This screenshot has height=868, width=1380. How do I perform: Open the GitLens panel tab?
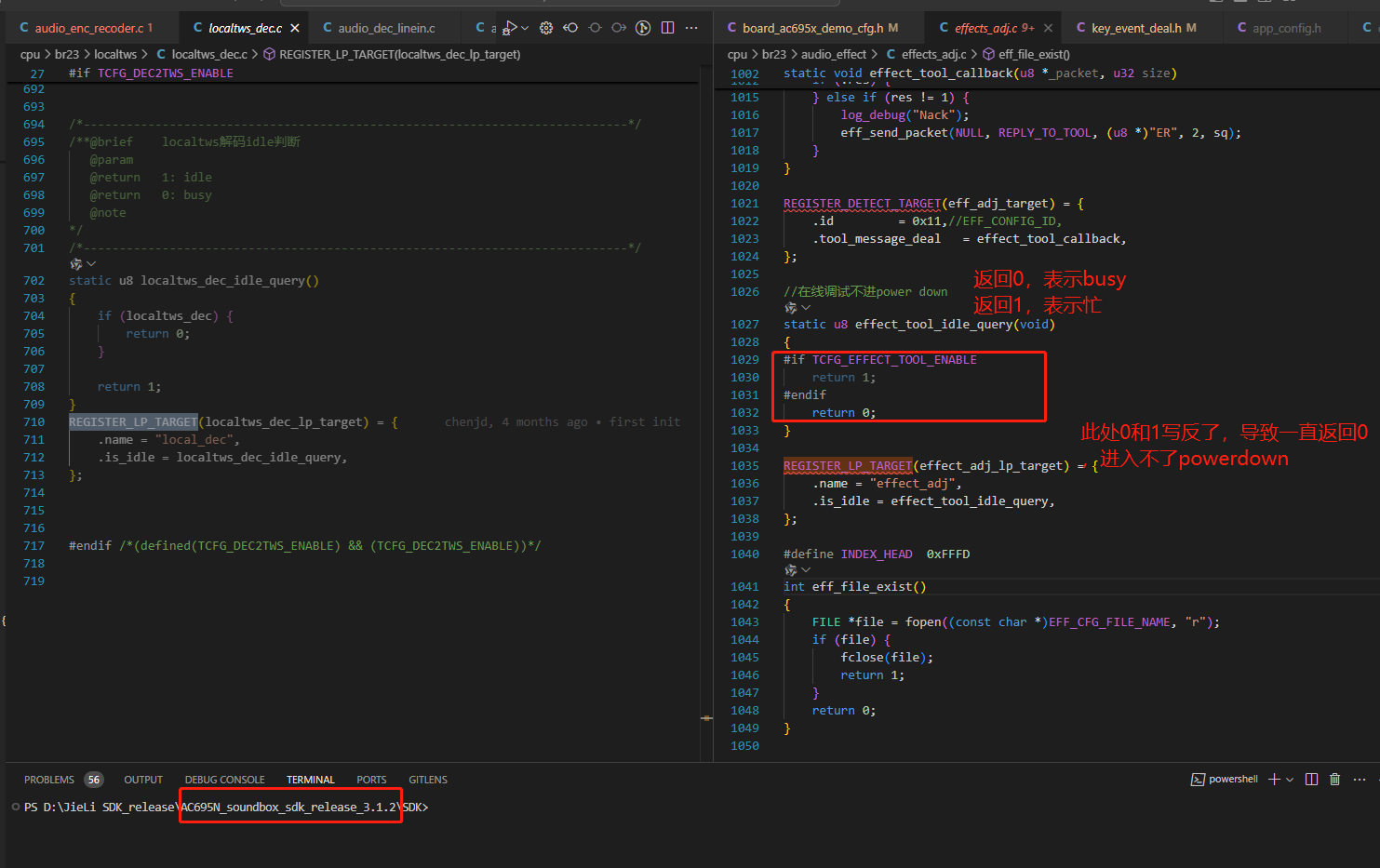428,780
